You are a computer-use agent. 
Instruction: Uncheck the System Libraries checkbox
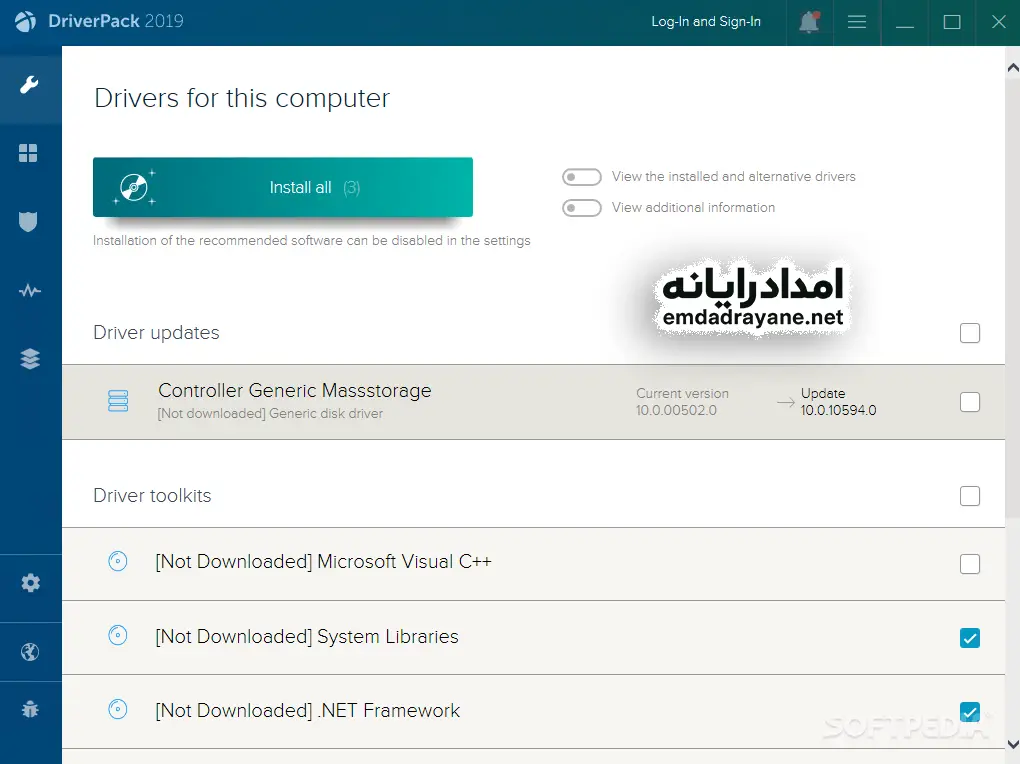pyautogui.click(x=969, y=638)
